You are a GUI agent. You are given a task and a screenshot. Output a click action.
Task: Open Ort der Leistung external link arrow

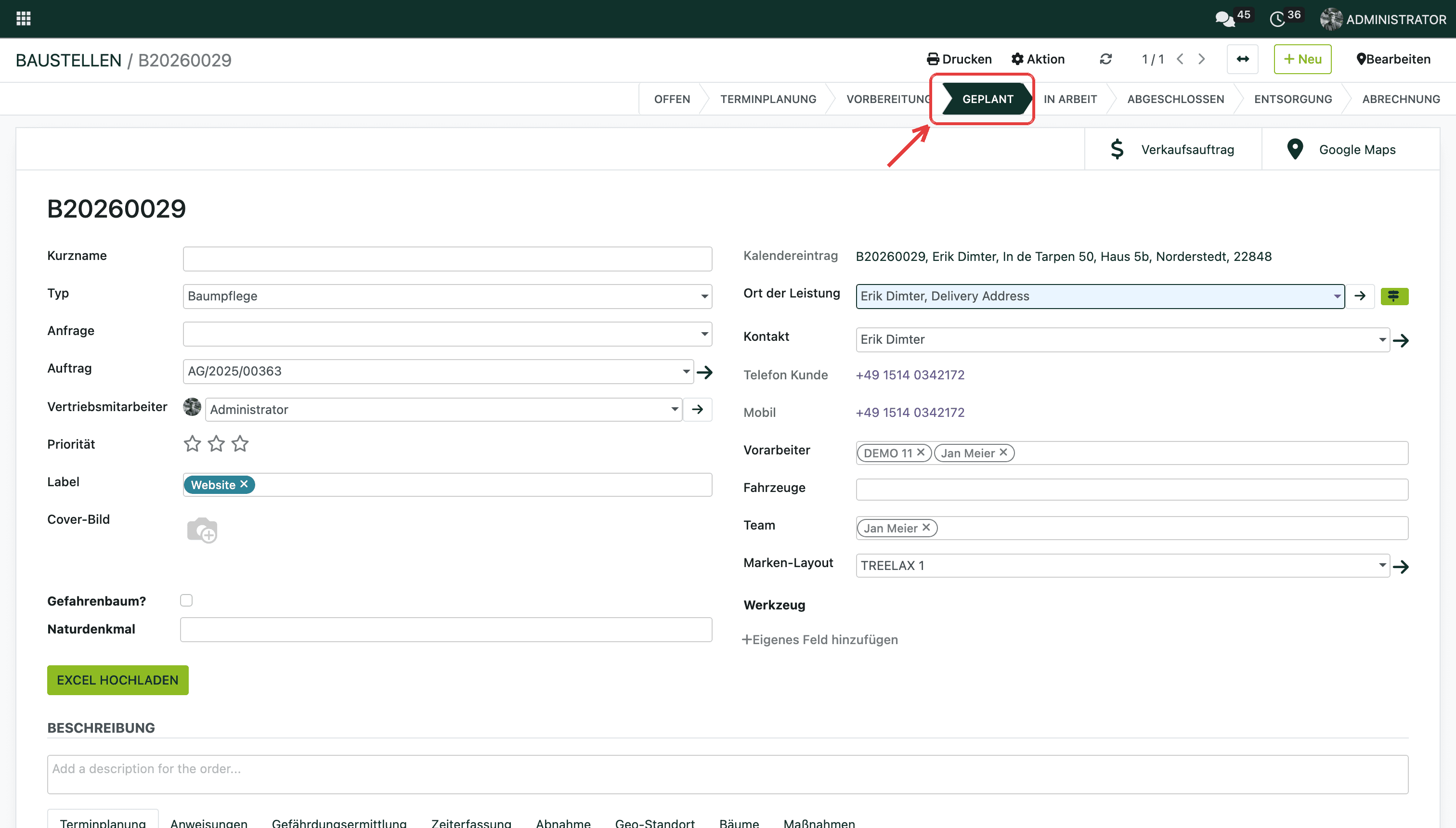tap(1360, 296)
